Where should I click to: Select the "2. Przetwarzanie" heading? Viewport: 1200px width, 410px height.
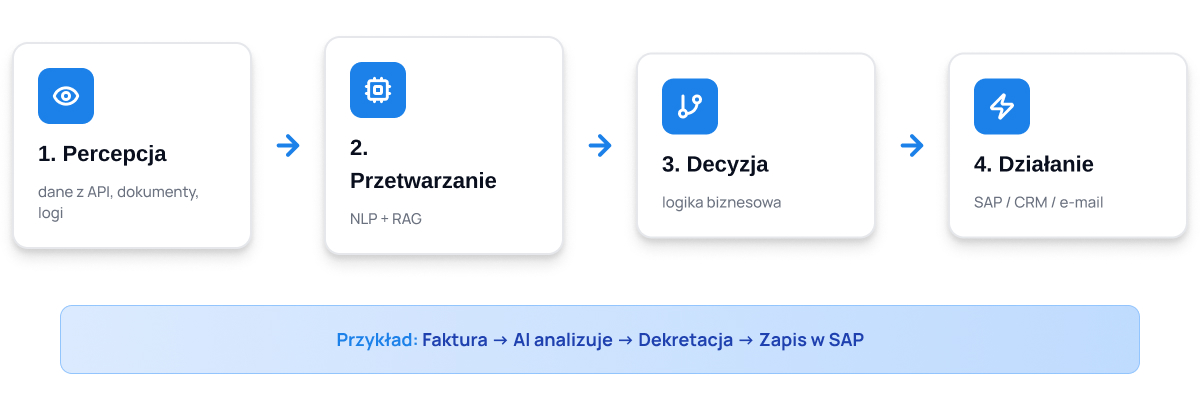tap(423, 165)
